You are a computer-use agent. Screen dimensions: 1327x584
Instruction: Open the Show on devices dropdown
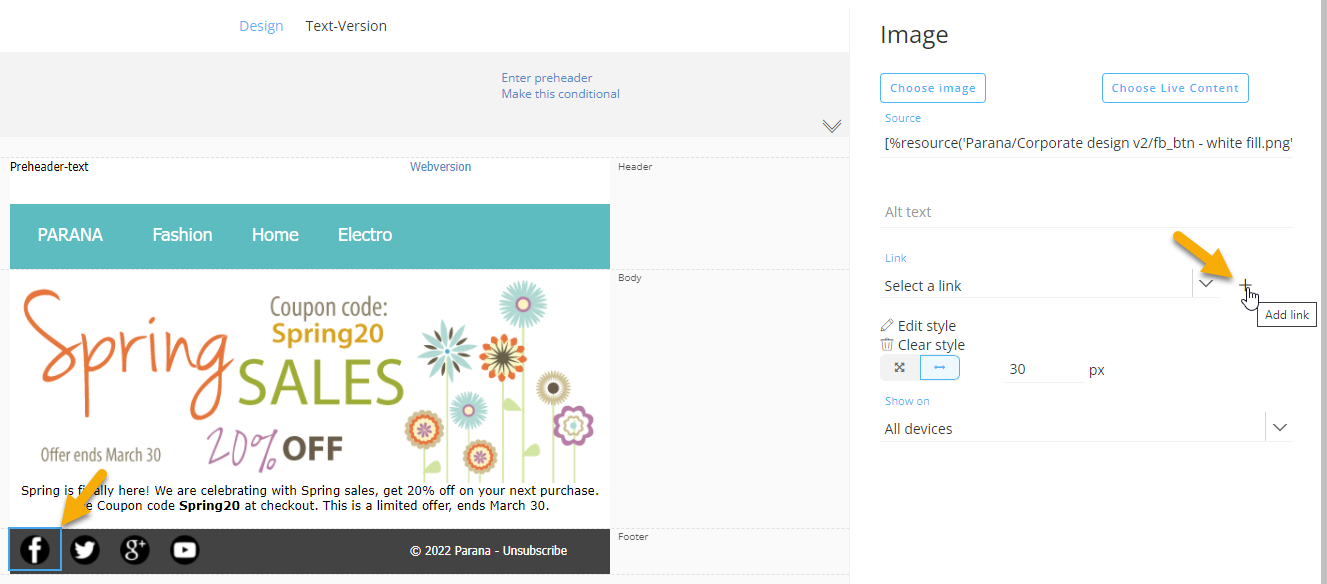click(x=1279, y=428)
